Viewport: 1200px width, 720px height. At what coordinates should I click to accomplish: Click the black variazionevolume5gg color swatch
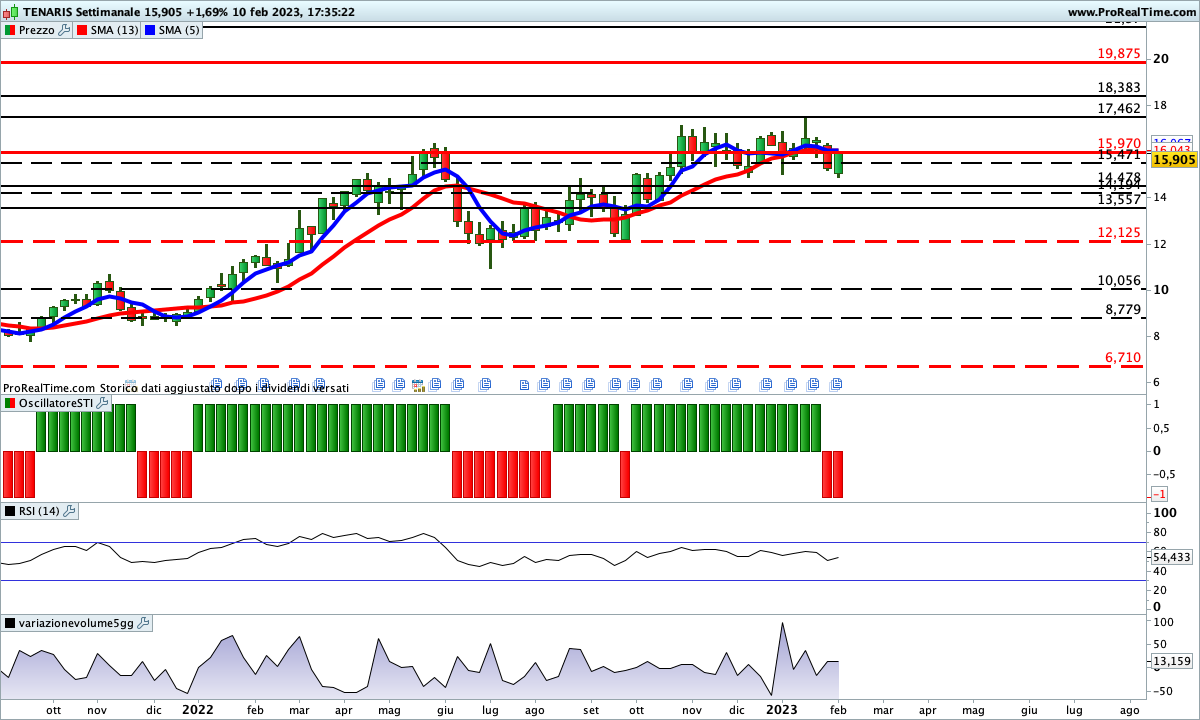(9, 623)
